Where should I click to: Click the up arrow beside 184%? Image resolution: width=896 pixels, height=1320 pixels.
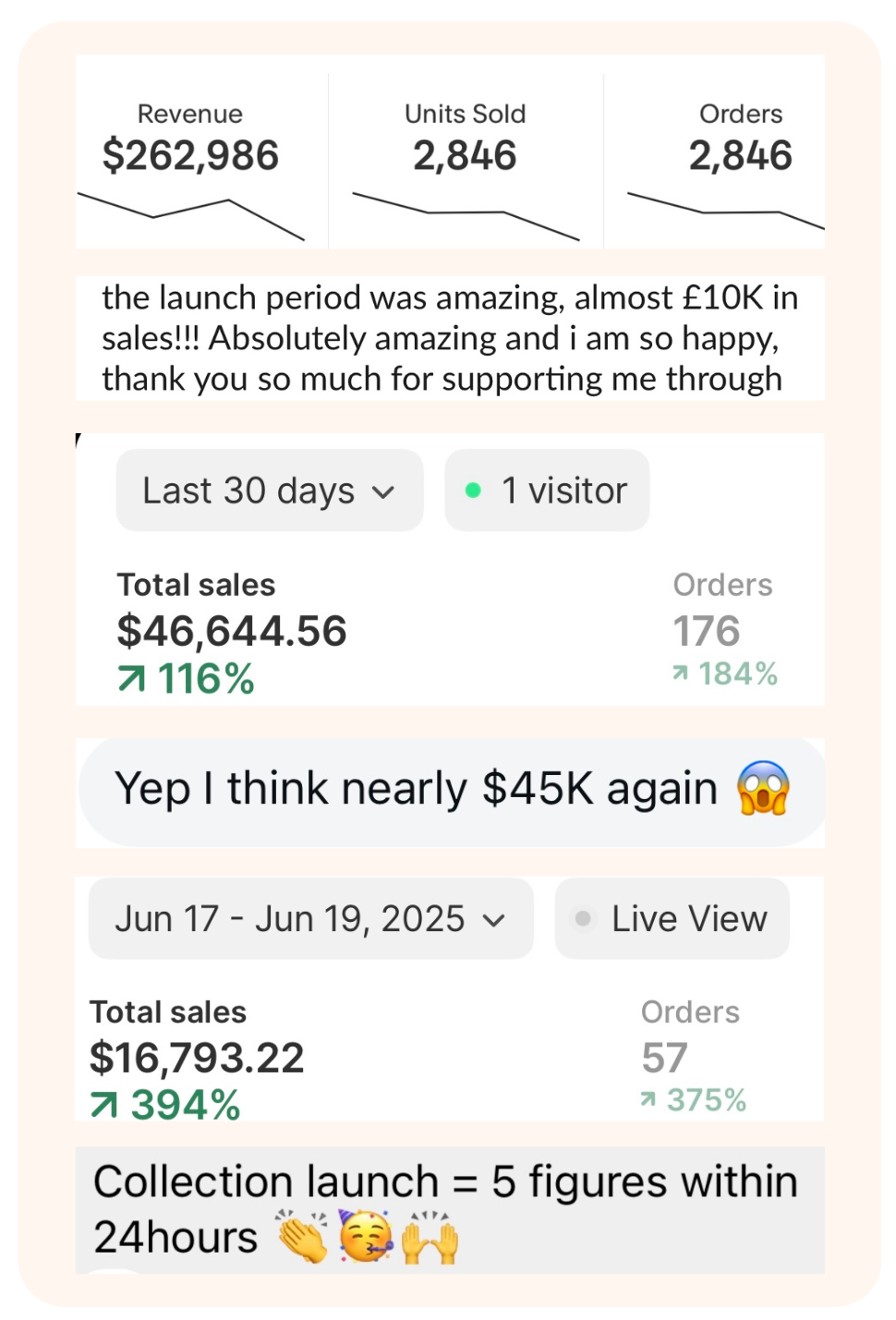click(680, 673)
